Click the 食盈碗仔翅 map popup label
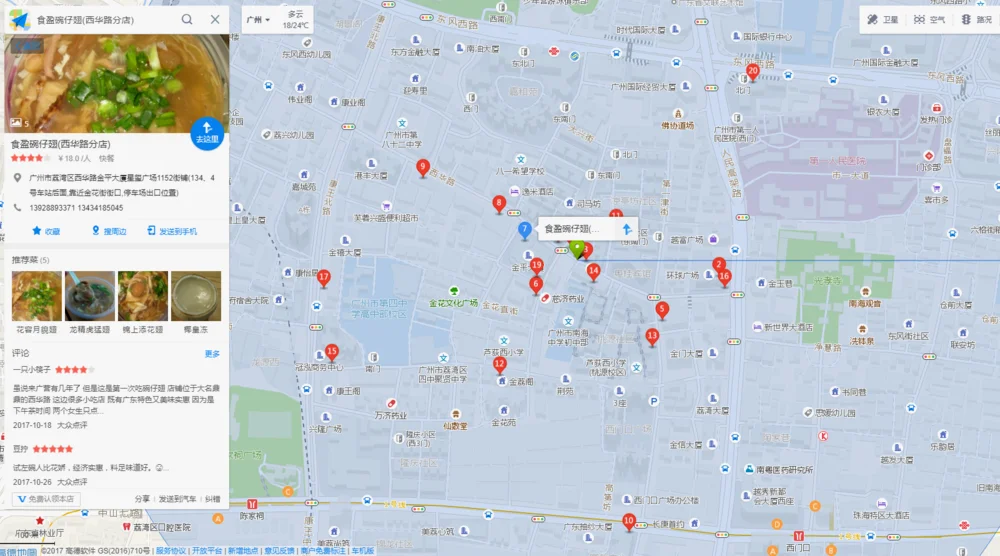 point(572,229)
